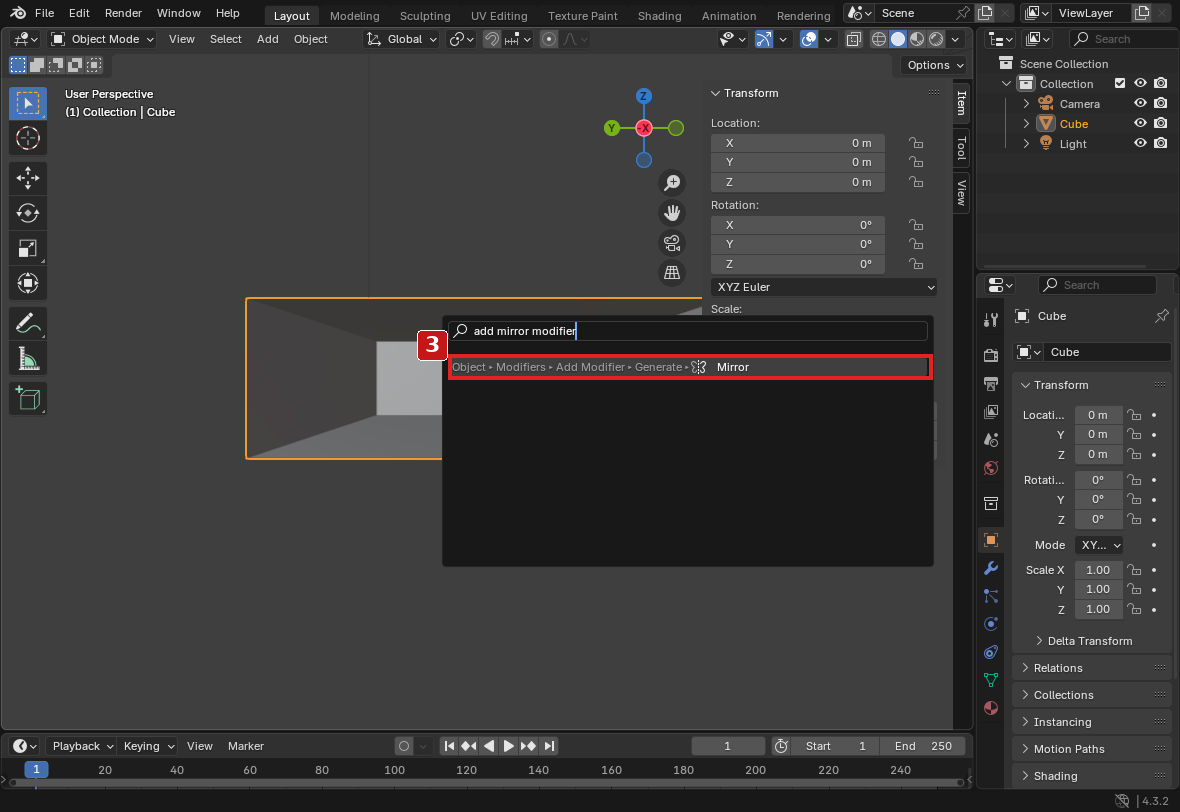This screenshot has width=1180, height=812.
Task: Select the Mirror search result
Action: 690,367
